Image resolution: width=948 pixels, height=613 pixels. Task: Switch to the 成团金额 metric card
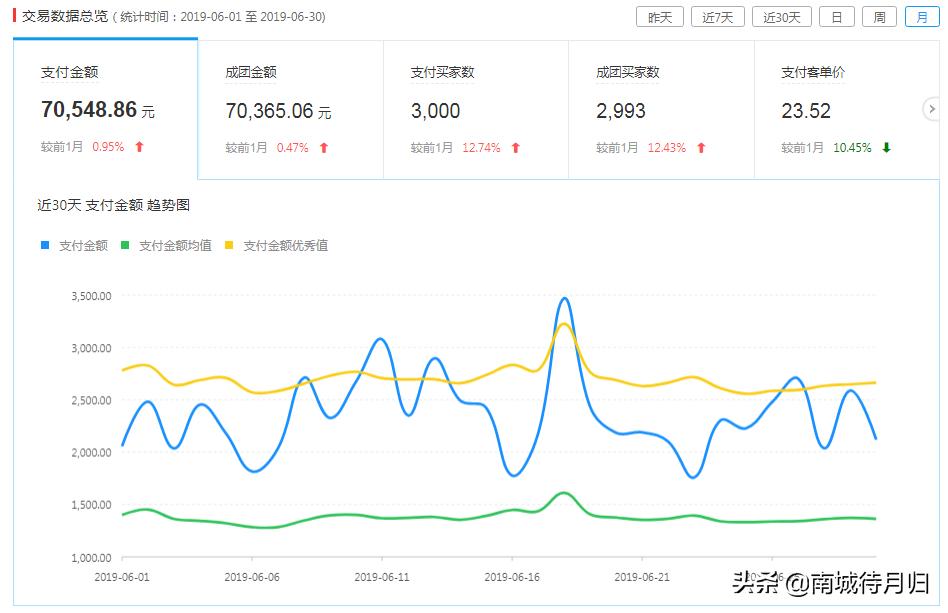(x=288, y=105)
